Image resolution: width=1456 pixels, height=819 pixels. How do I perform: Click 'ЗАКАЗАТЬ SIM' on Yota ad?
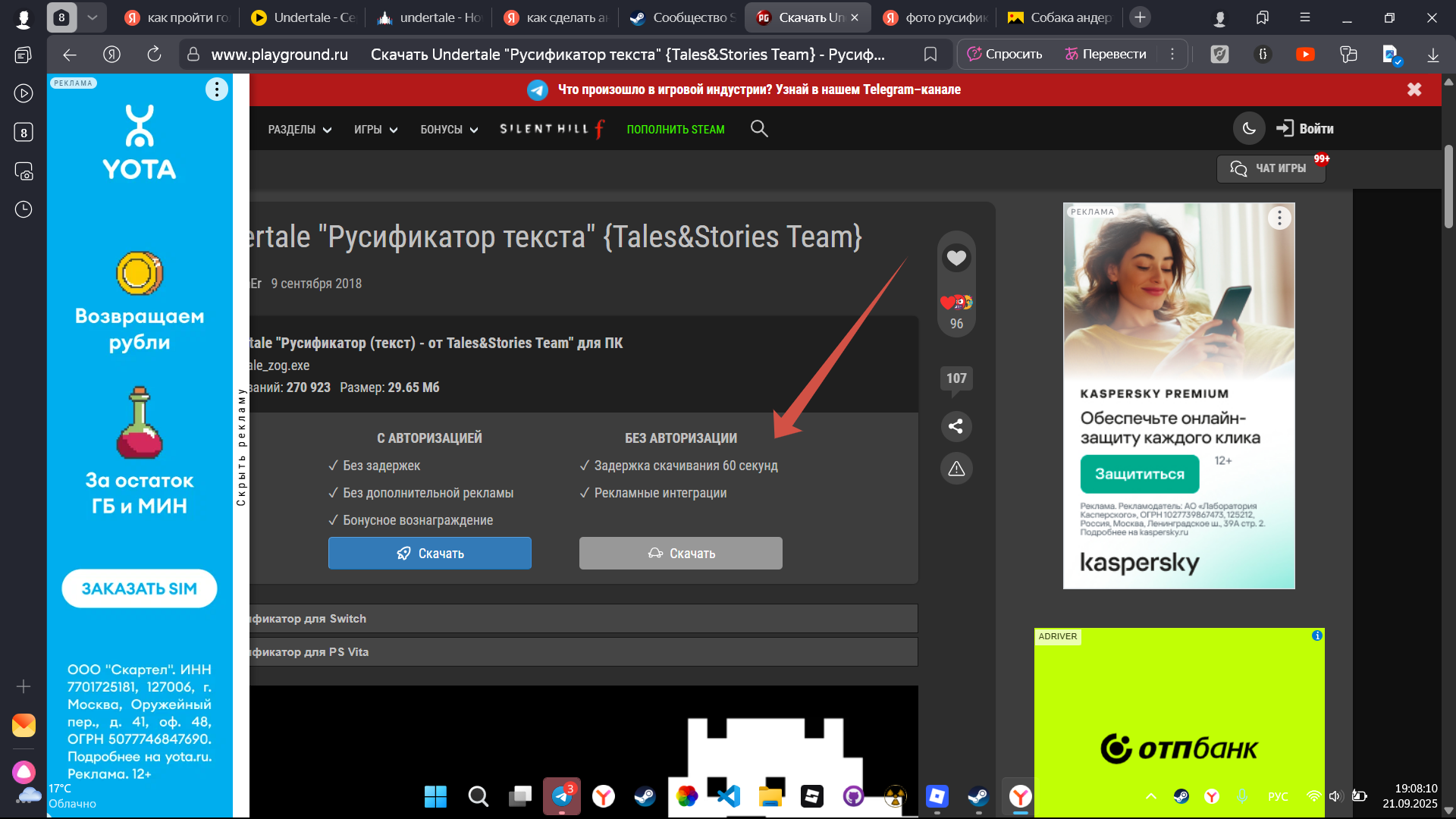[x=140, y=588]
